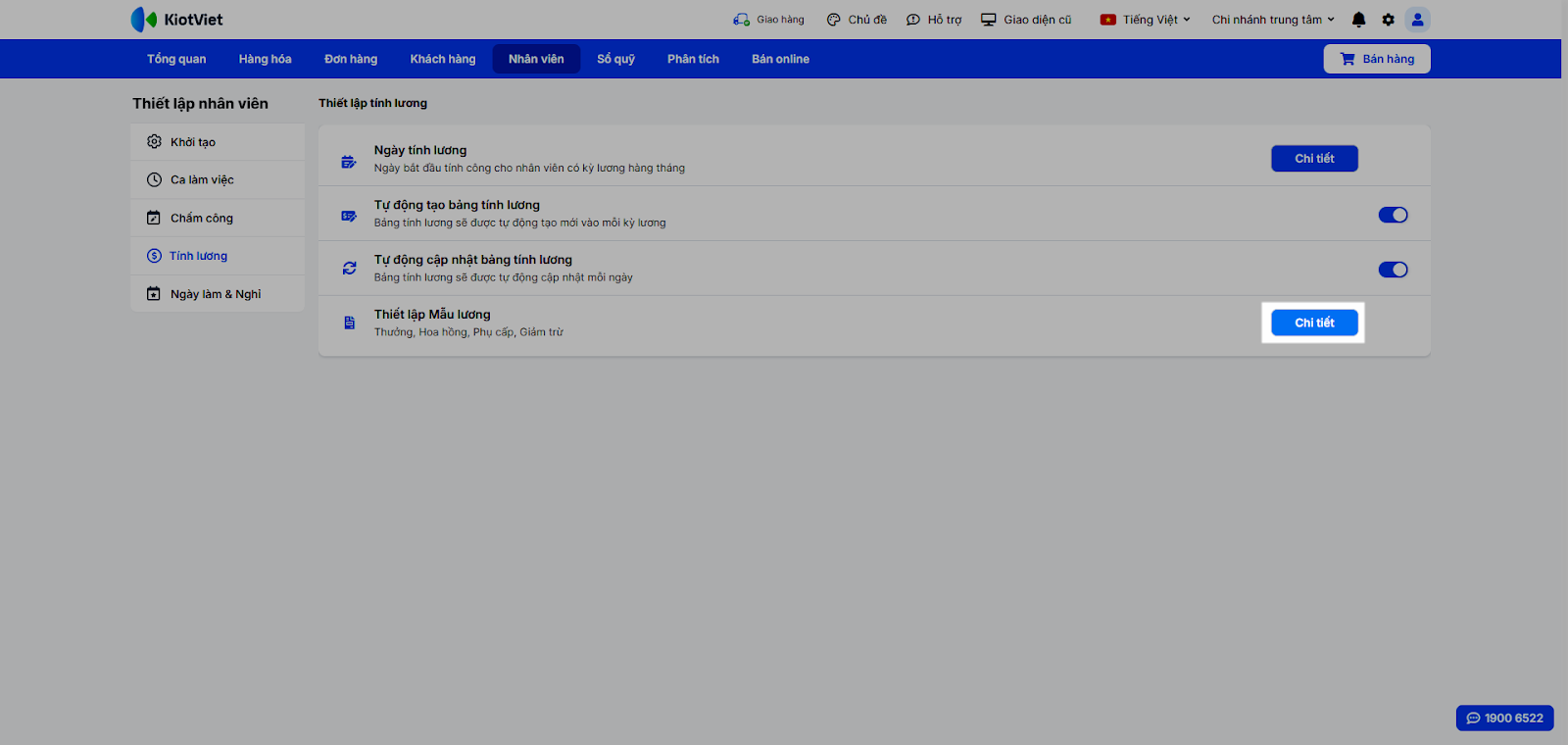Select Chấm công in the sidebar

(218, 218)
